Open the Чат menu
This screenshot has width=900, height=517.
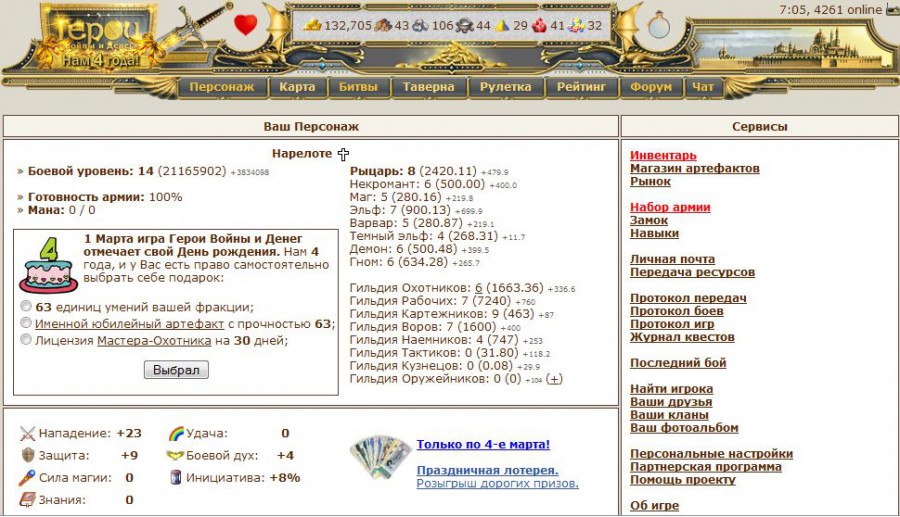703,87
